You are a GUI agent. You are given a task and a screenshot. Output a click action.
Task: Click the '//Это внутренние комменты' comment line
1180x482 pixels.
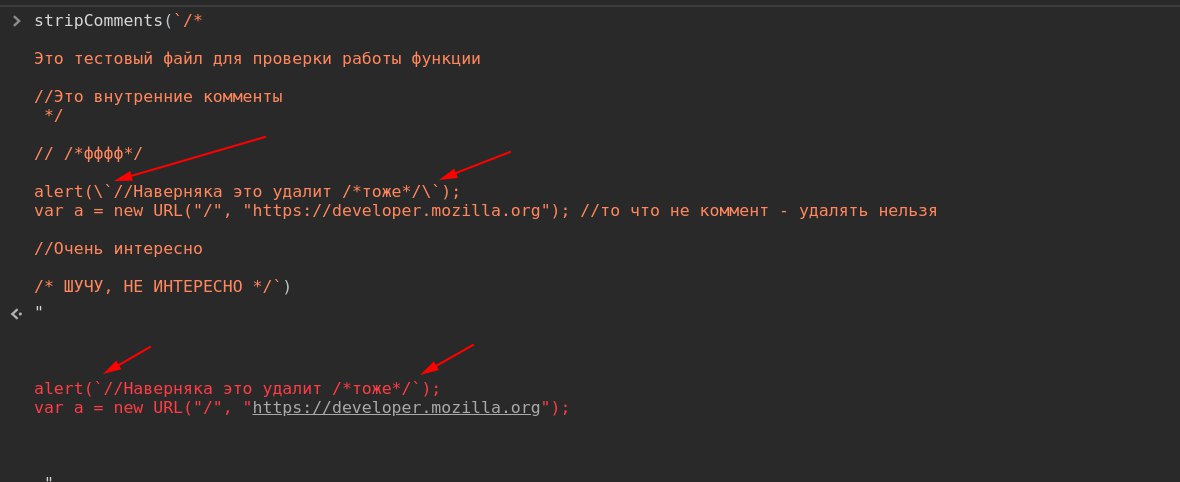158,97
